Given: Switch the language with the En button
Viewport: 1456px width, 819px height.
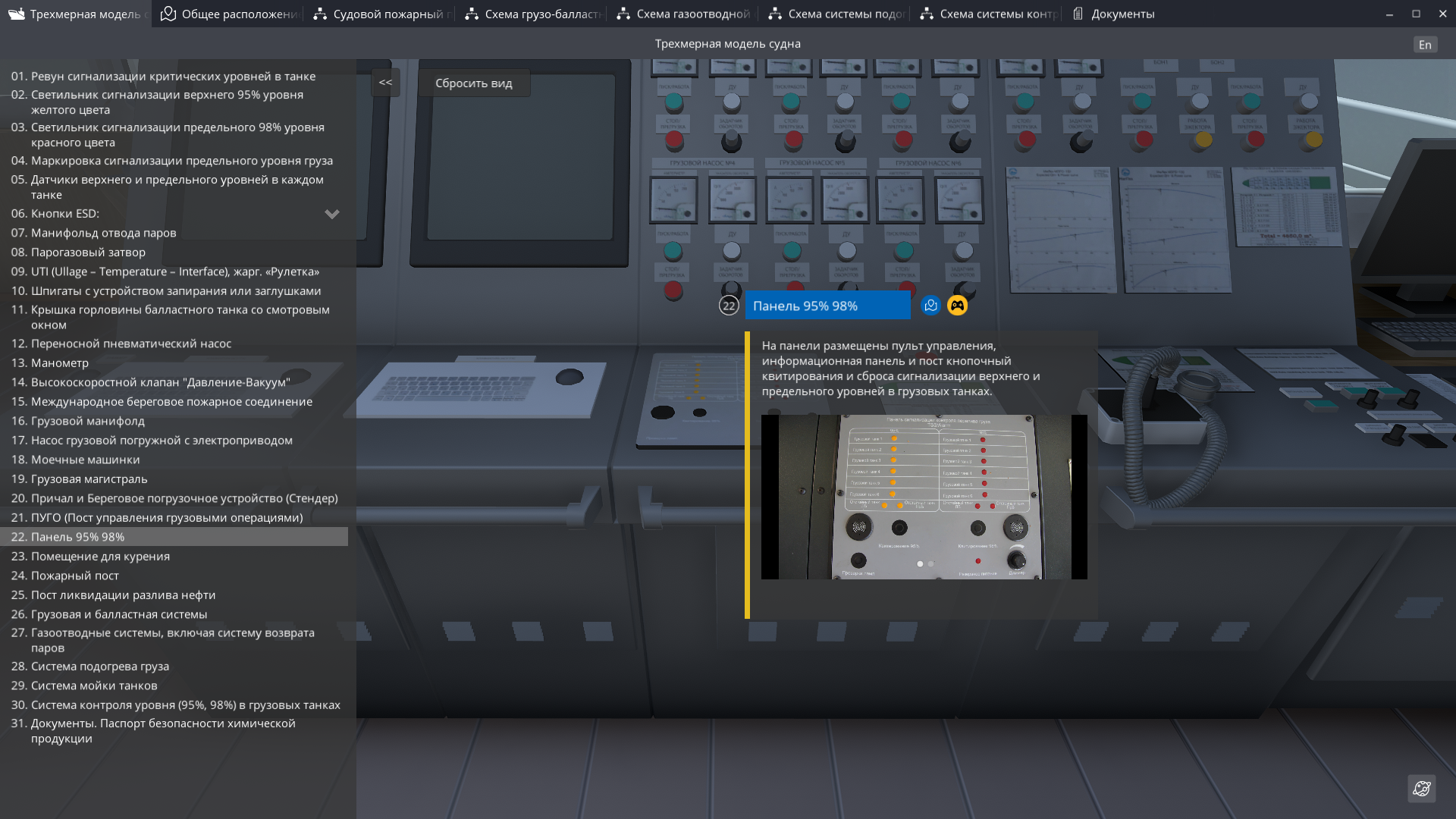Looking at the screenshot, I should [1425, 45].
